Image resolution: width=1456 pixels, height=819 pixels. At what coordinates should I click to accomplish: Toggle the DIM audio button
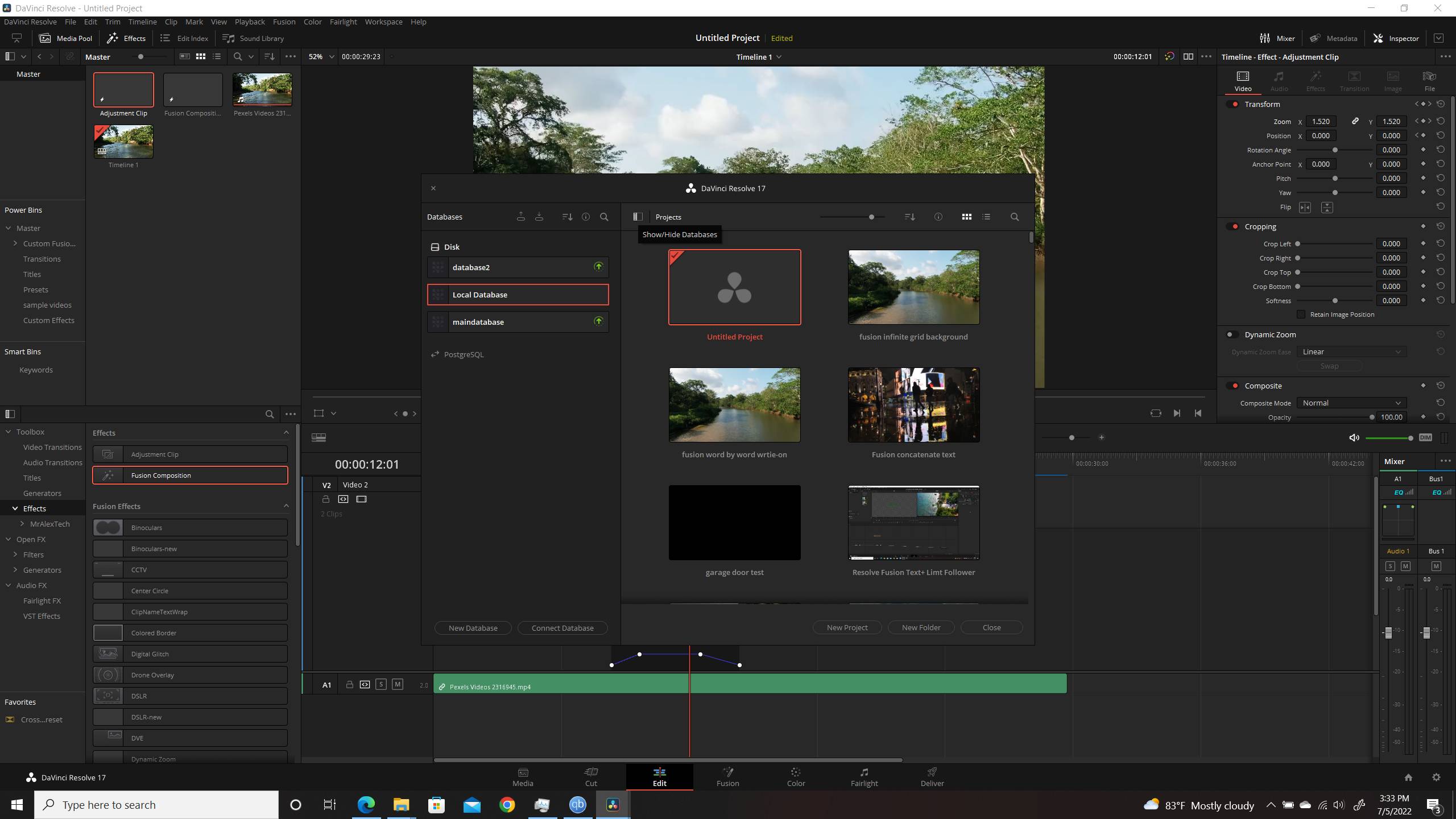pyautogui.click(x=1425, y=437)
